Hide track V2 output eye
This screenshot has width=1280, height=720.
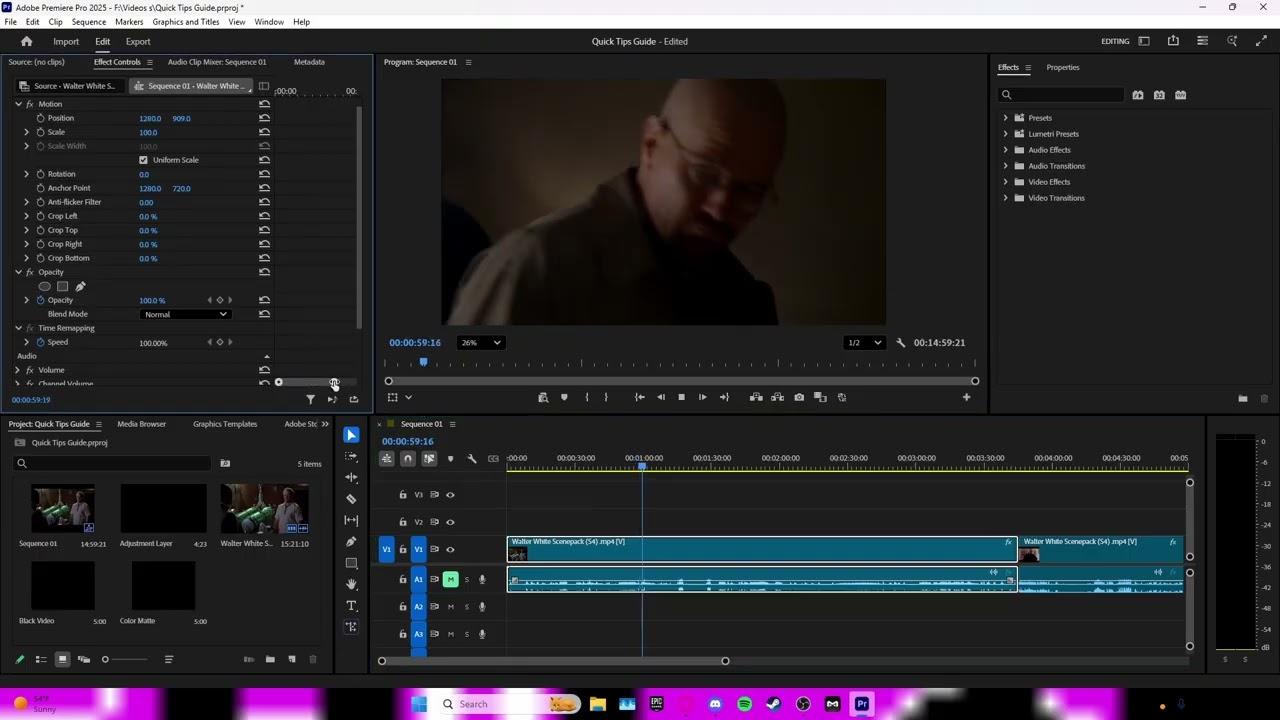450,522
